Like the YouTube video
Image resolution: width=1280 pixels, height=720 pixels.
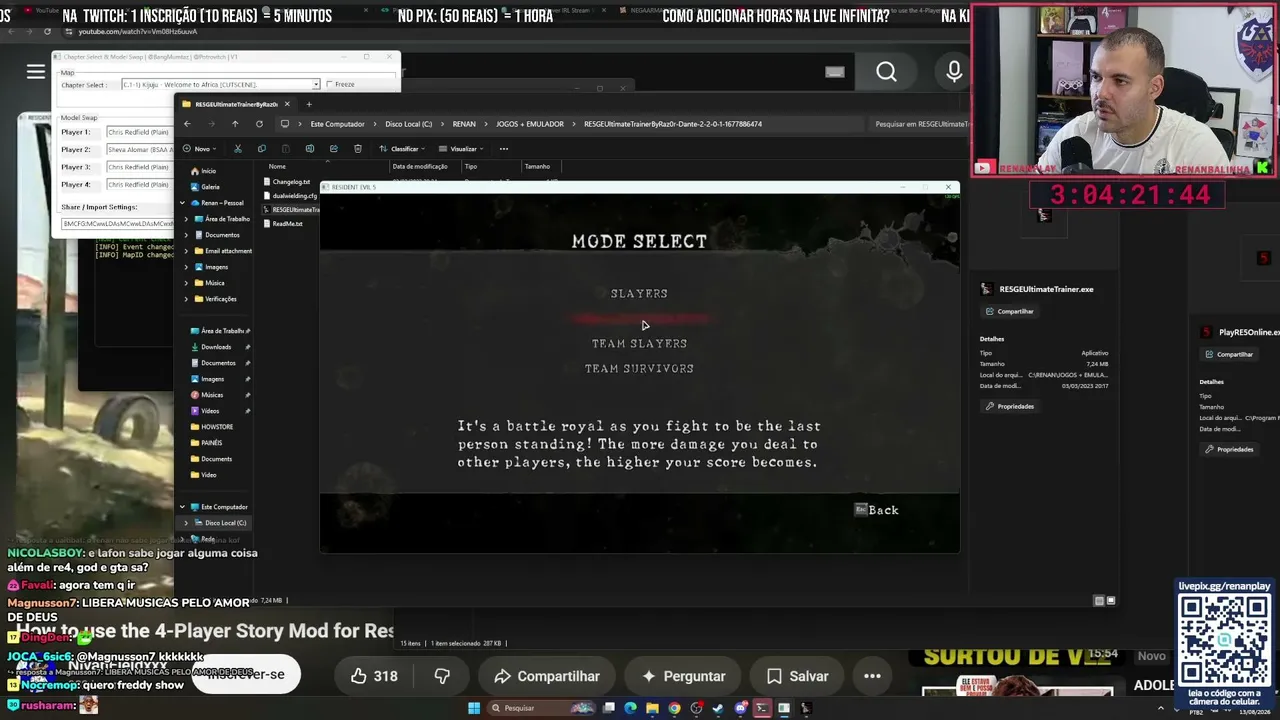375,676
